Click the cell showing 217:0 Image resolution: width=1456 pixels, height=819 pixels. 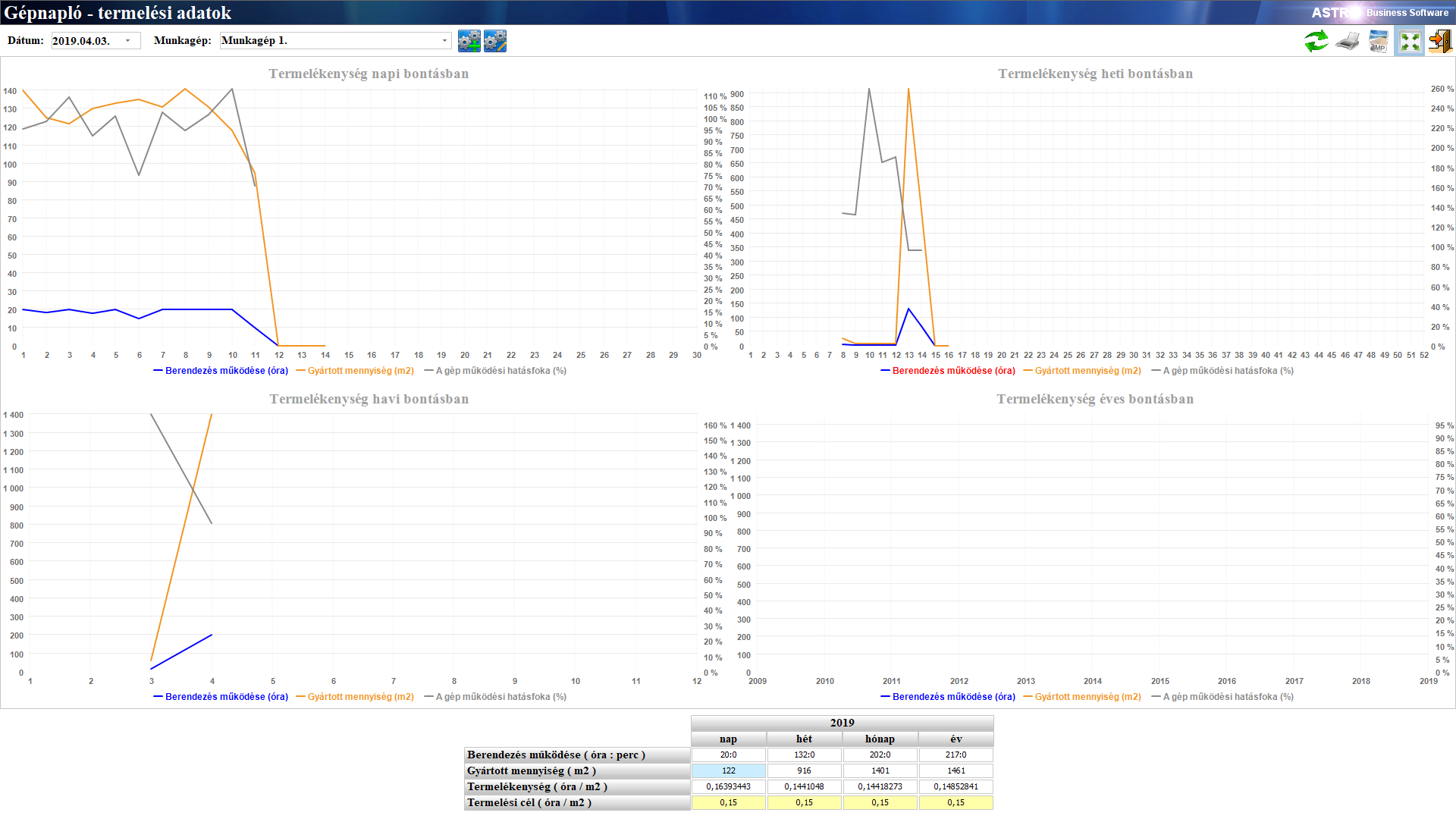point(956,755)
